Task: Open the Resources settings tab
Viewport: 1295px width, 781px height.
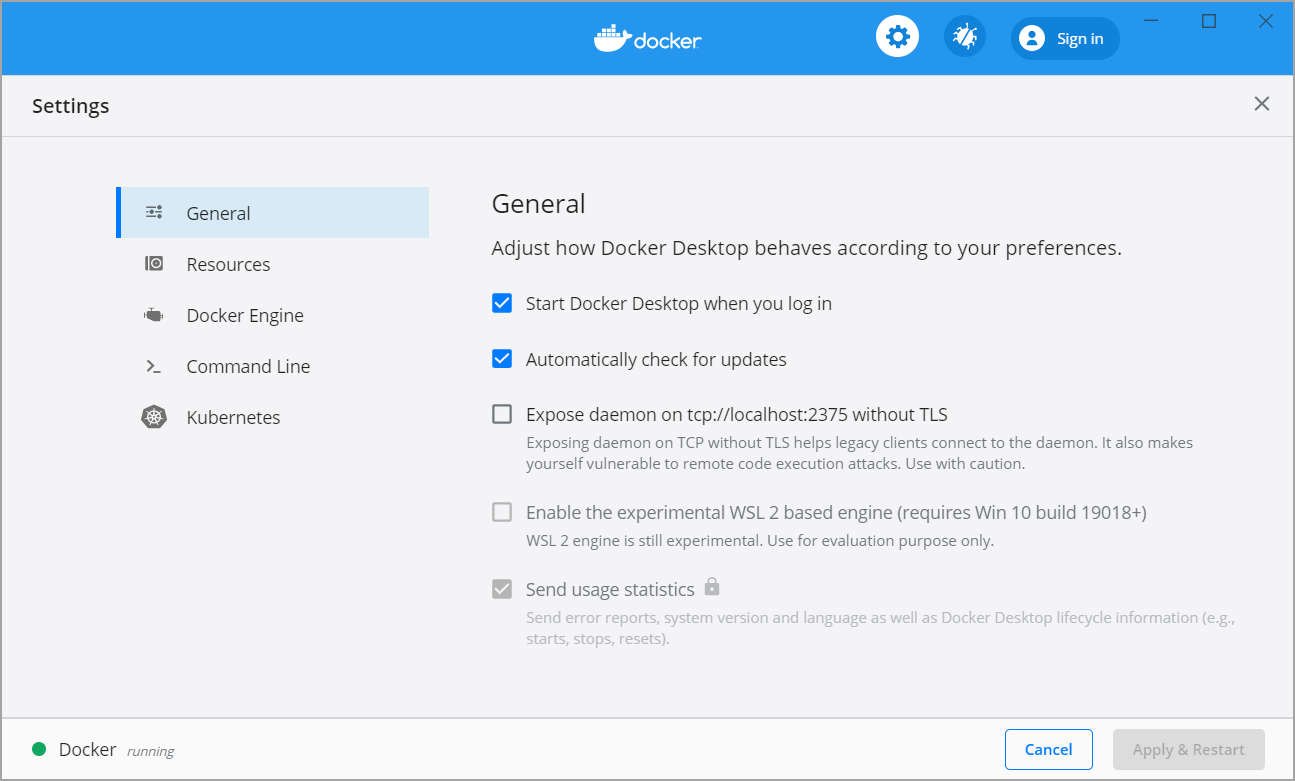Action: [228, 264]
